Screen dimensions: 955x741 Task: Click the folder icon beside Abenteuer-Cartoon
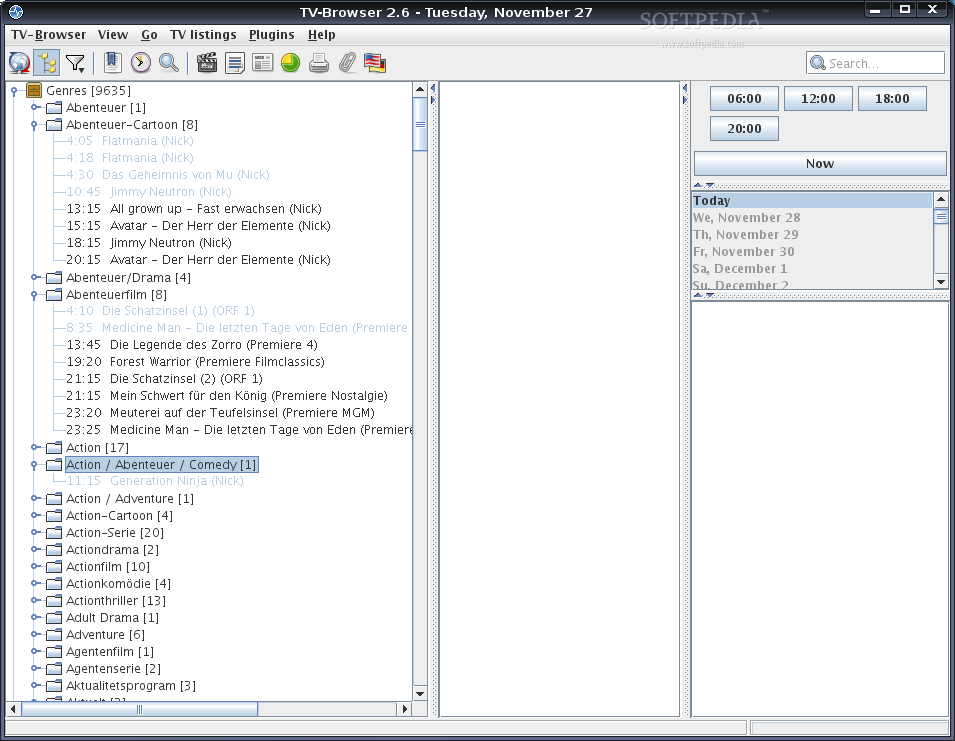click(x=54, y=125)
